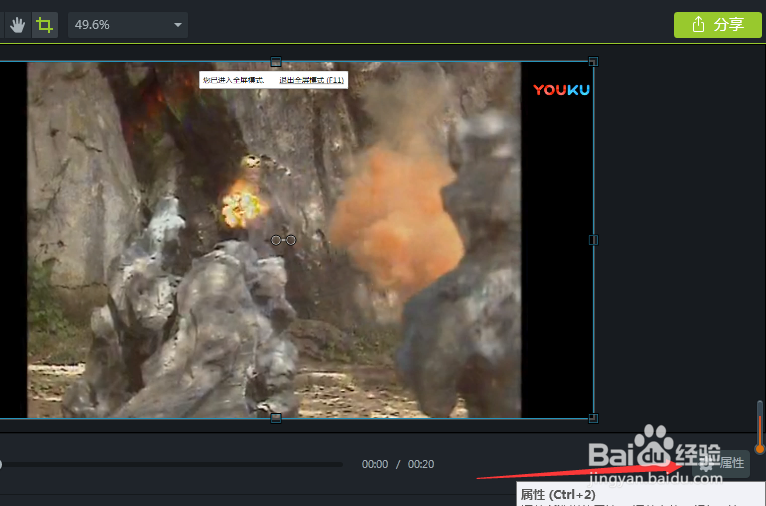The width and height of the screenshot is (766, 506).
Task: Click the right-middle canvas resize handle
Action: (x=593, y=240)
